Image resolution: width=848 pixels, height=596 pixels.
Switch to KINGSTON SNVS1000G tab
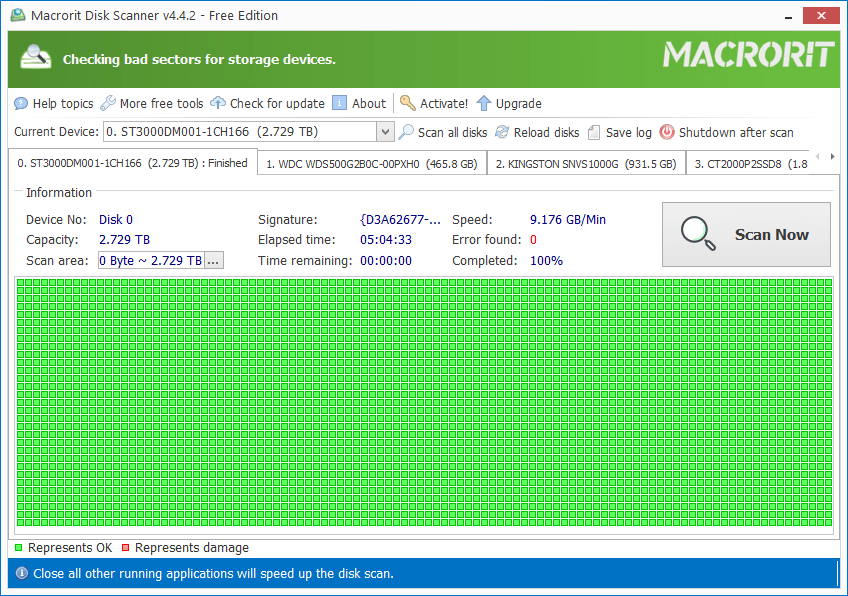[586, 164]
